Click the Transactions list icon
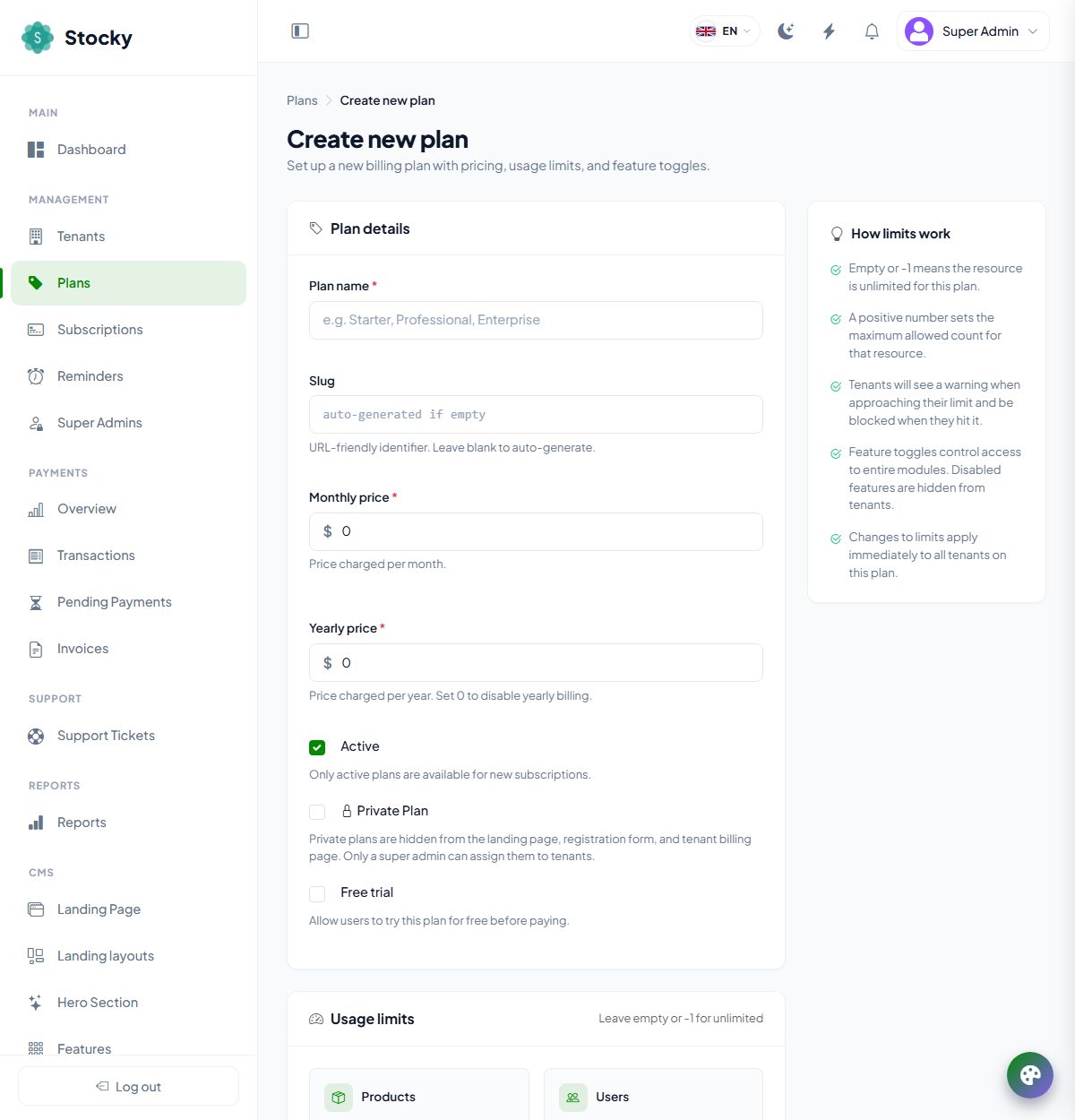1075x1120 pixels. 36,556
